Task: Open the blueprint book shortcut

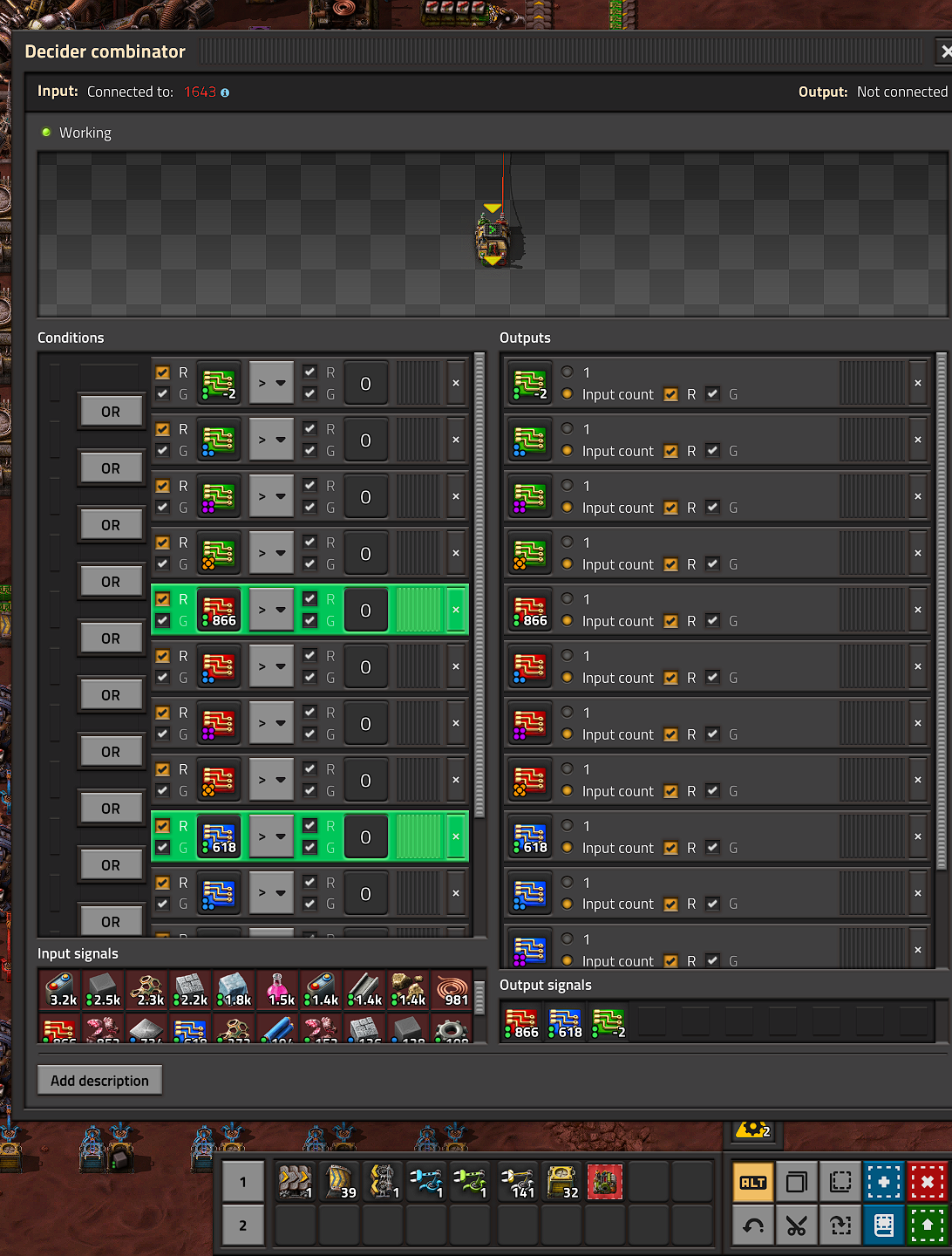Action: (883, 1226)
